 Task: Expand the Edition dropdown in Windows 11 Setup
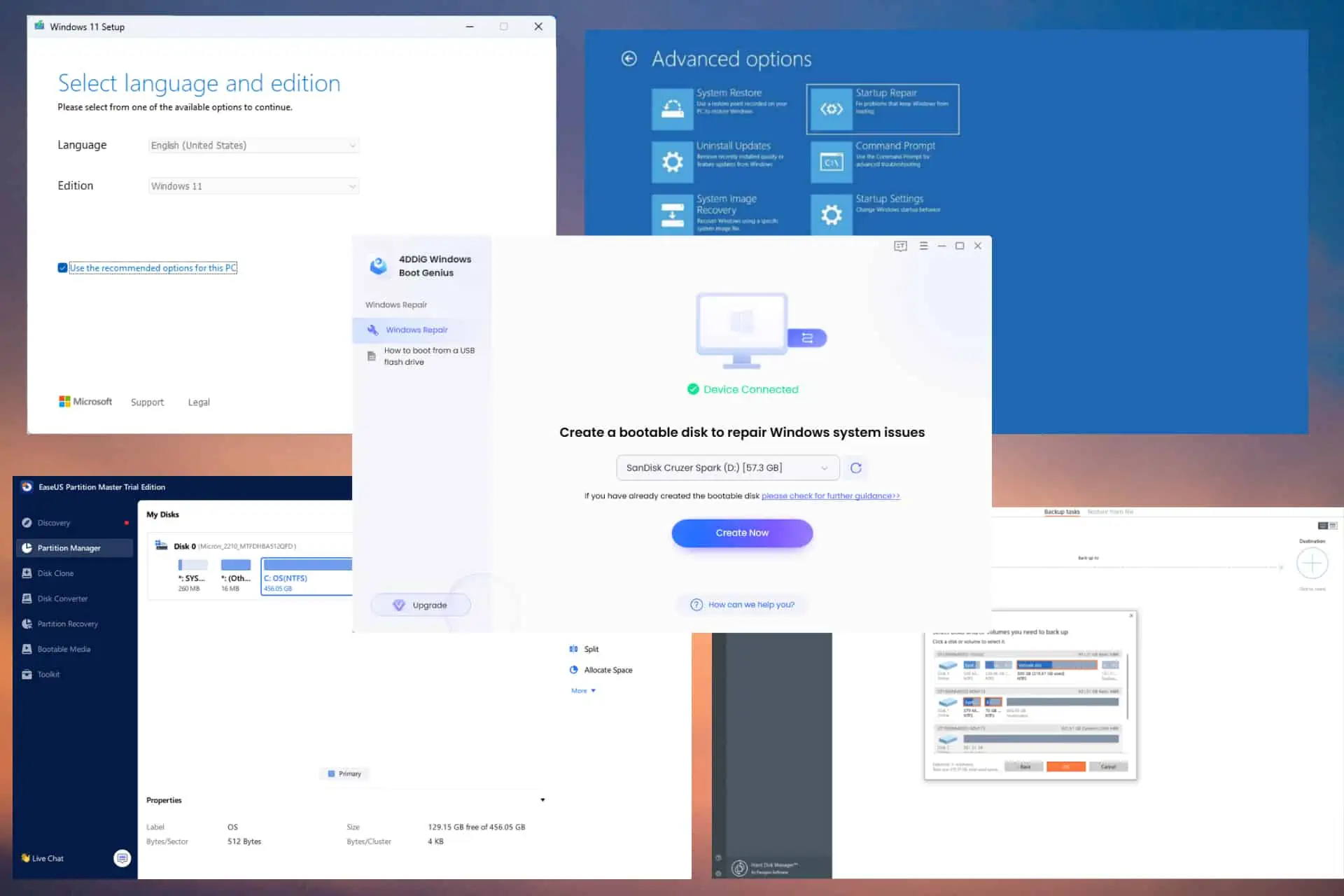[350, 185]
